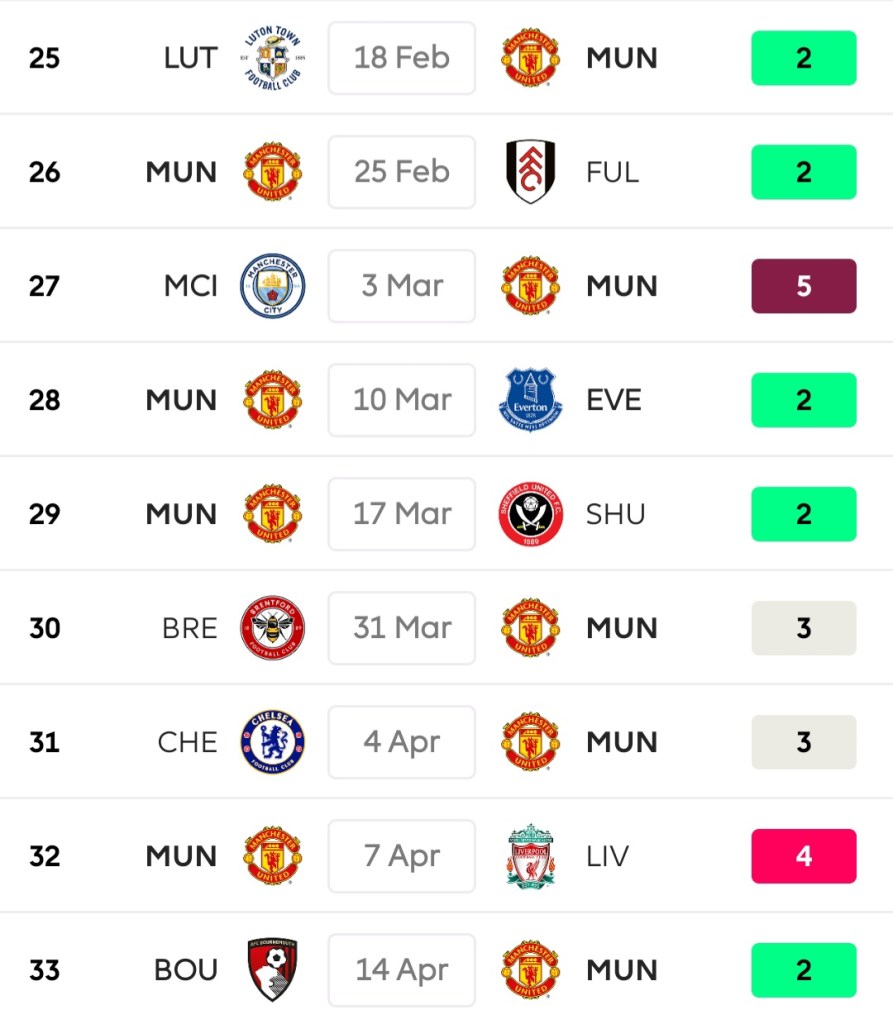Click the EVE team abbreviation

(614, 400)
